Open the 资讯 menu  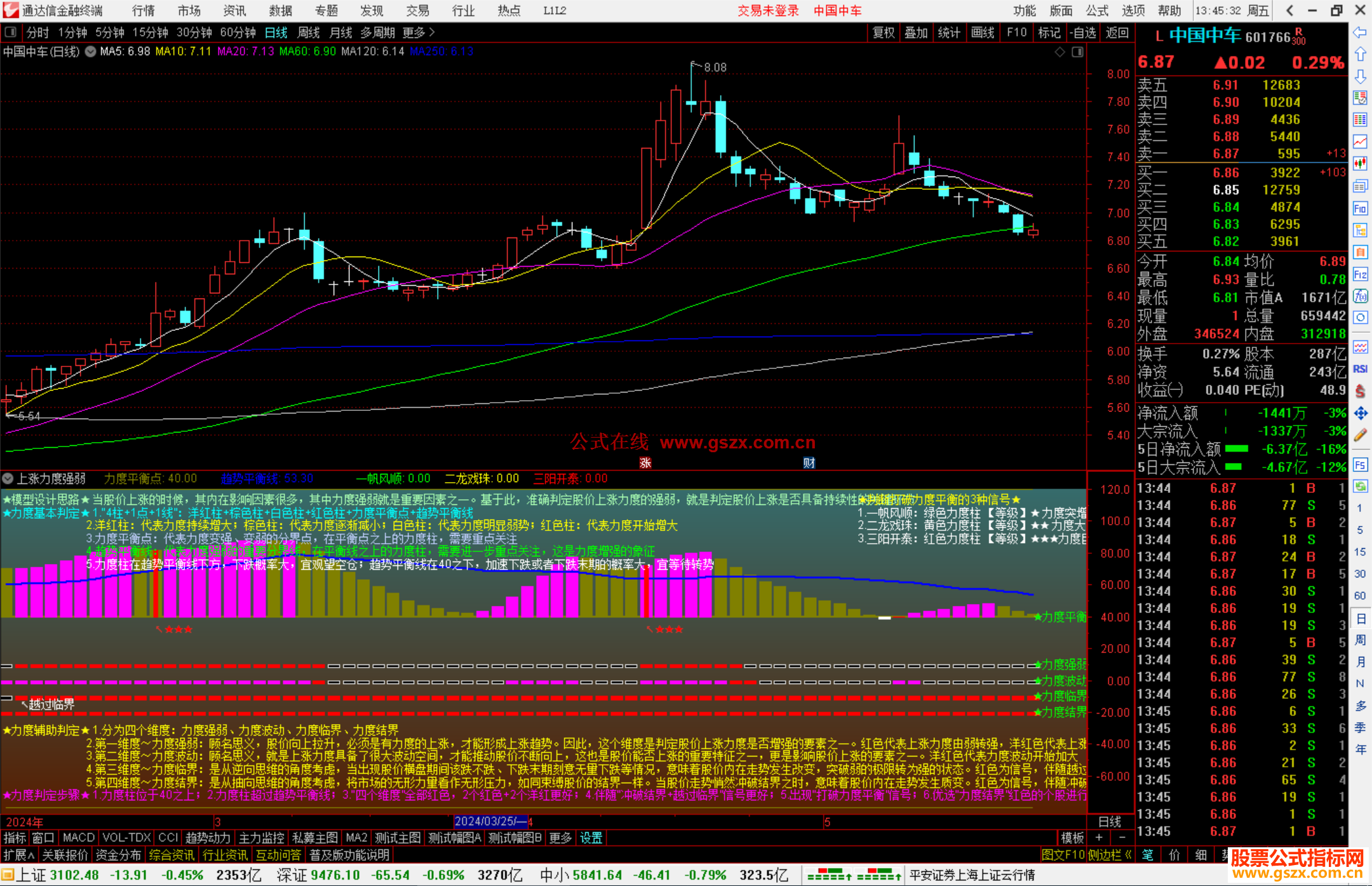click(x=234, y=11)
